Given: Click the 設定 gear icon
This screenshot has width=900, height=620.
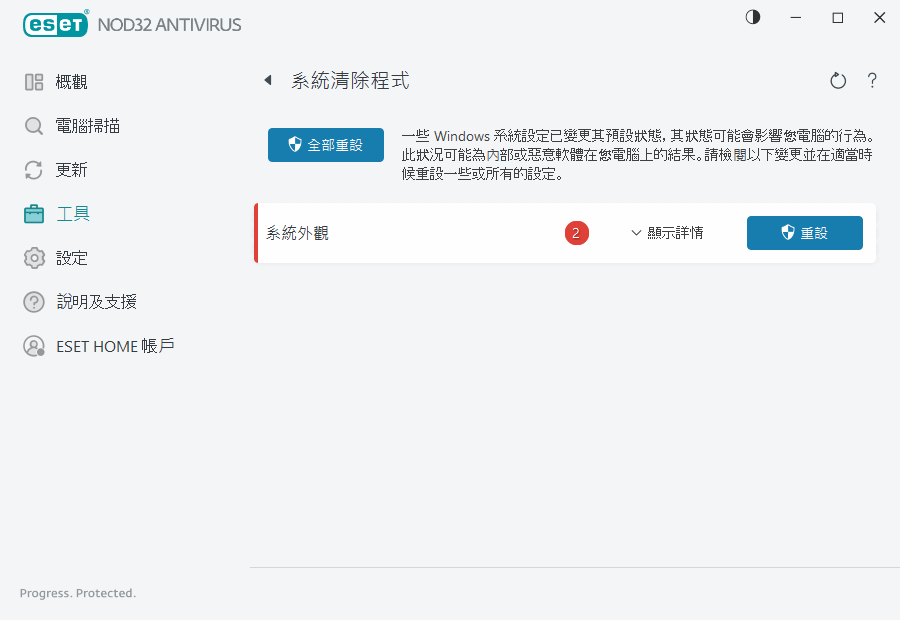Looking at the screenshot, I should 34,258.
